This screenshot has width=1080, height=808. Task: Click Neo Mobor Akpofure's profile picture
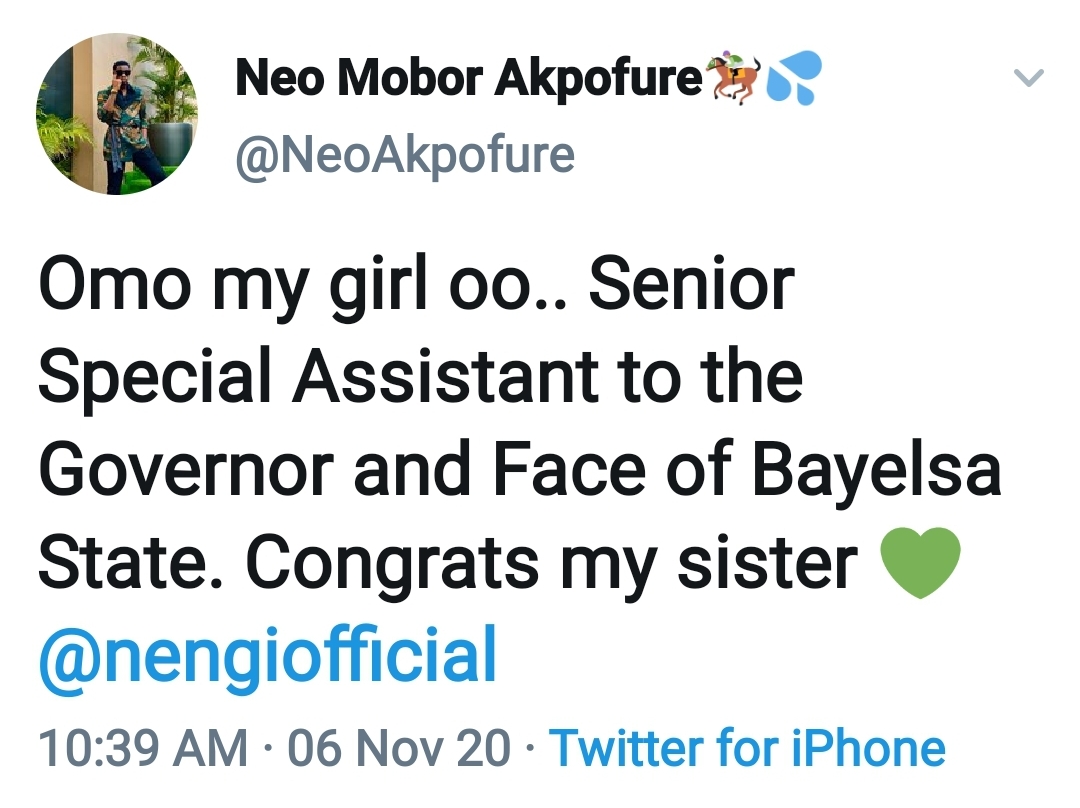tap(117, 113)
